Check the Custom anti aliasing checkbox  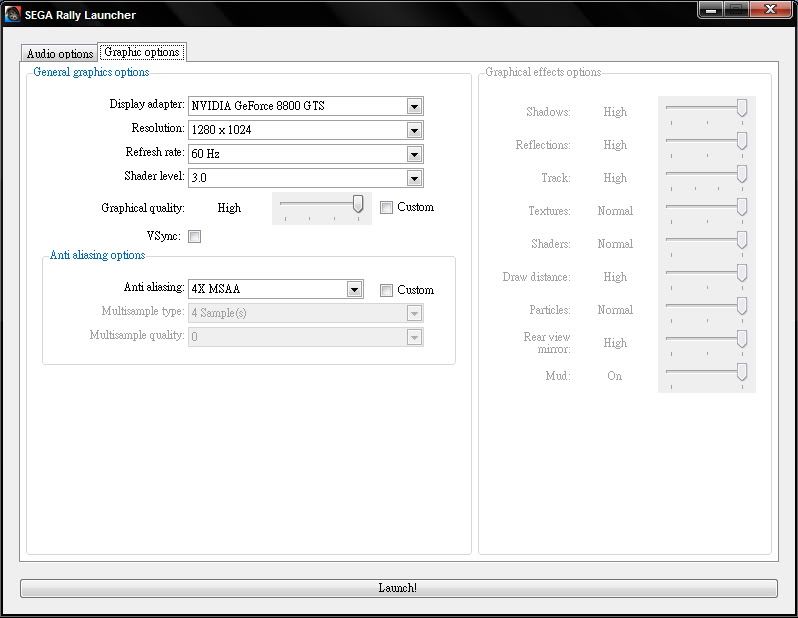point(386,290)
